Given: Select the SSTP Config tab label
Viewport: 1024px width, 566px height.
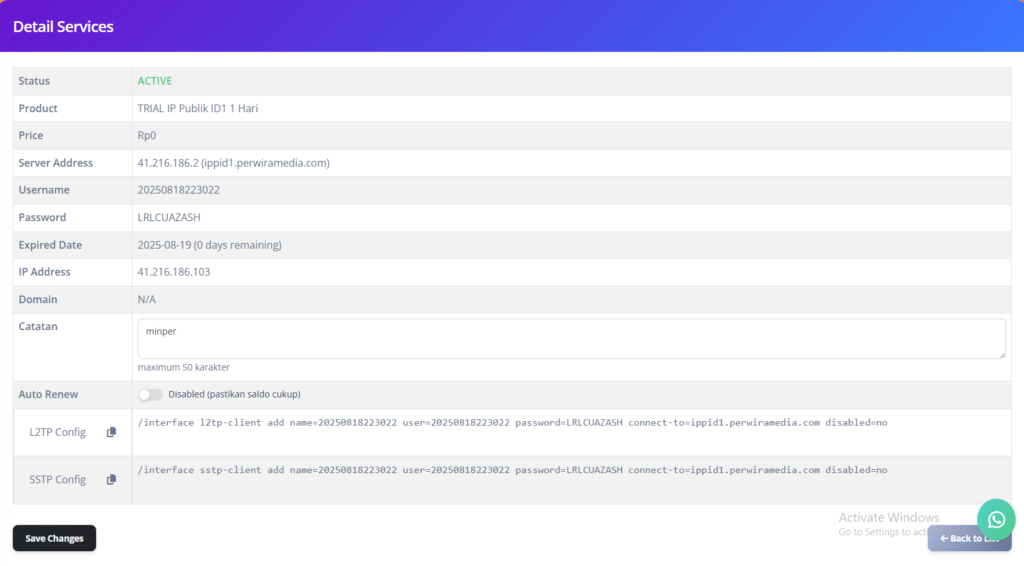Looking at the screenshot, I should pyautogui.click(x=58, y=480).
